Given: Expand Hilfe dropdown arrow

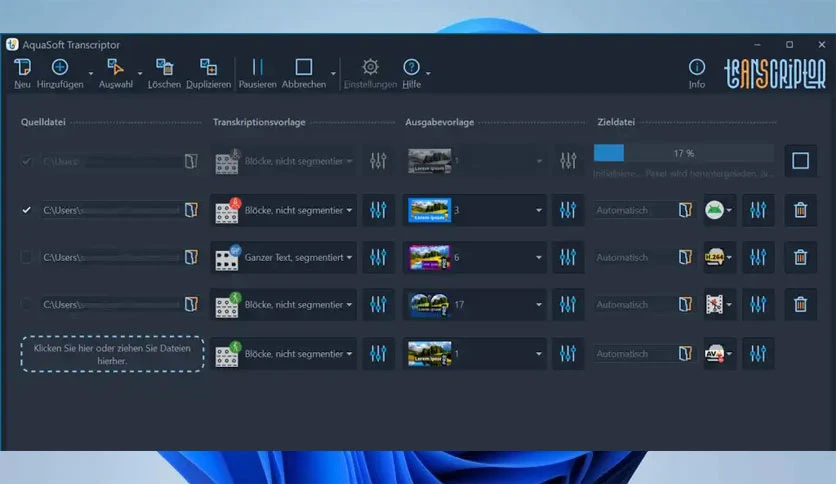Looking at the screenshot, I should [x=428, y=73].
